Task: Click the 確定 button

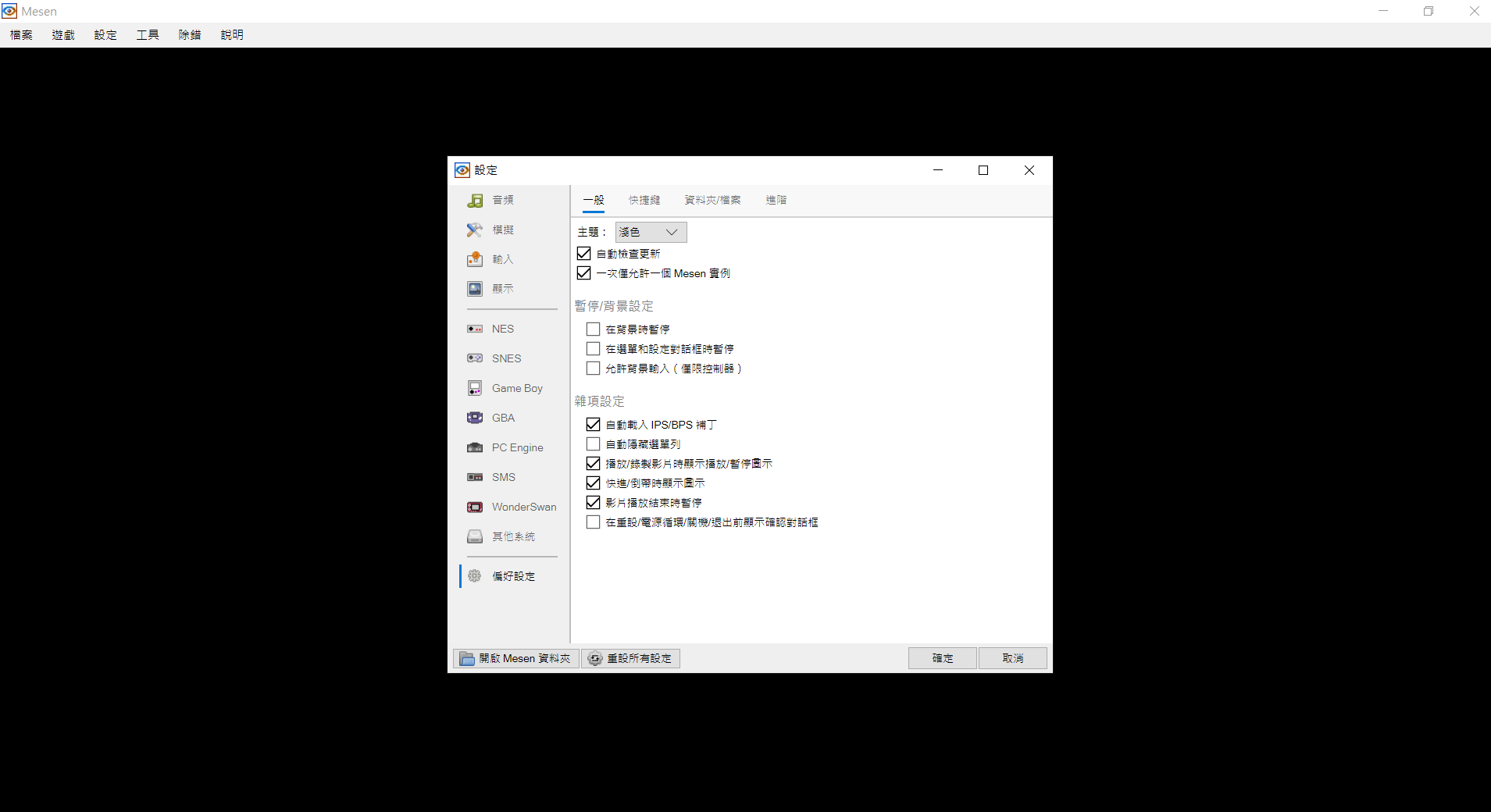Action: point(943,659)
